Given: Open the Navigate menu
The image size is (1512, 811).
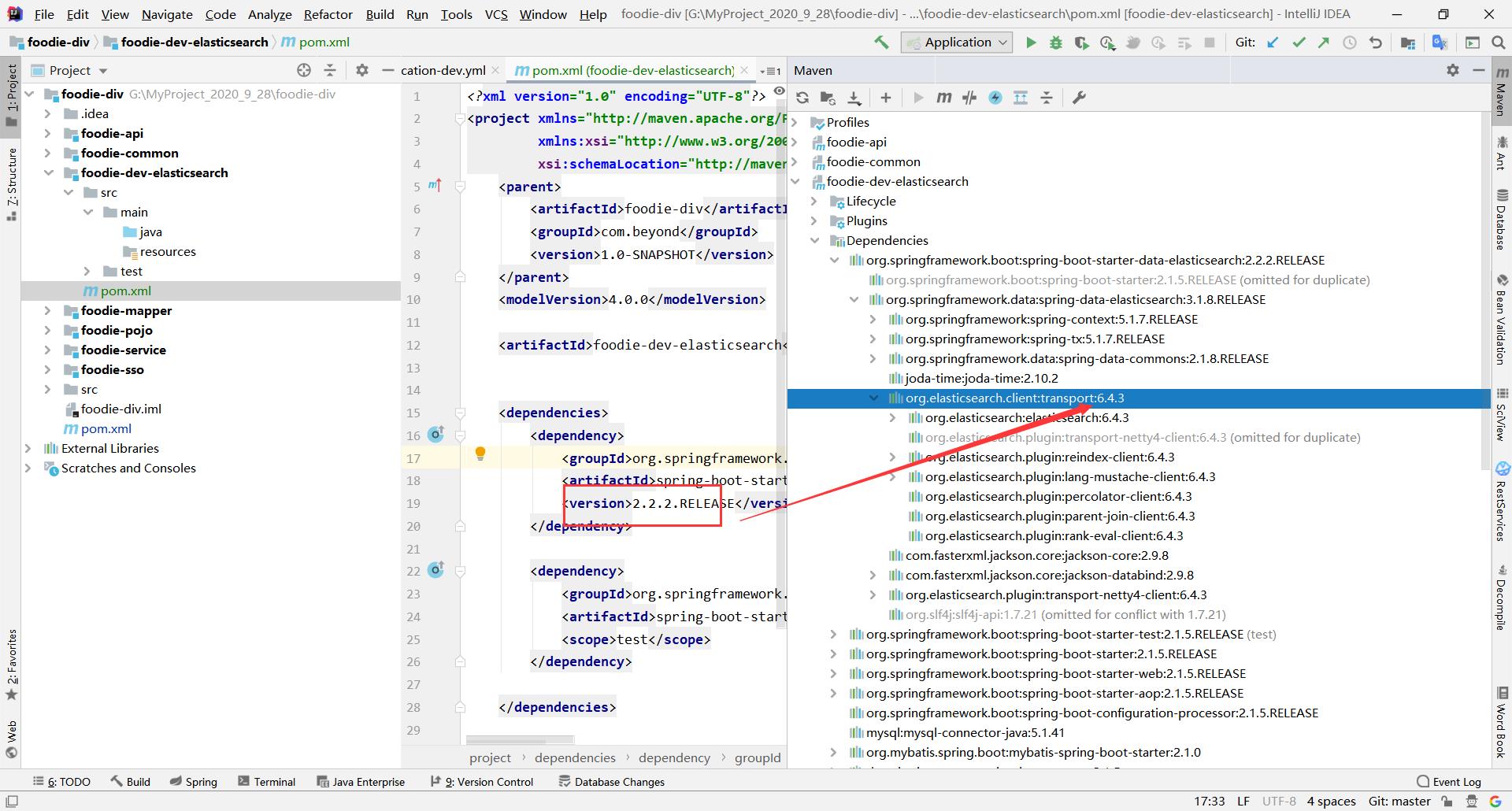Looking at the screenshot, I should tap(167, 14).
